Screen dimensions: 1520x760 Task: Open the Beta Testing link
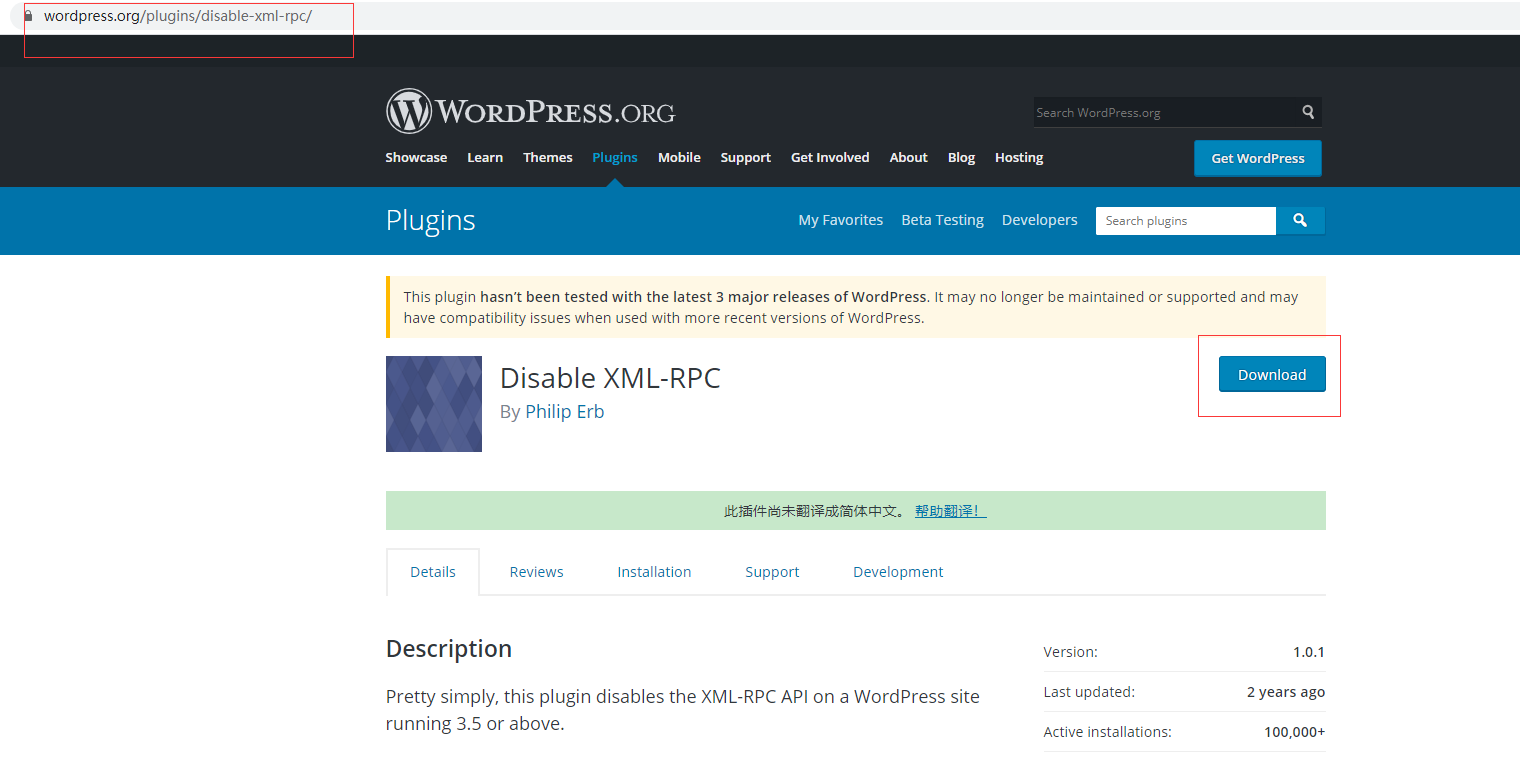click(943, 220)
